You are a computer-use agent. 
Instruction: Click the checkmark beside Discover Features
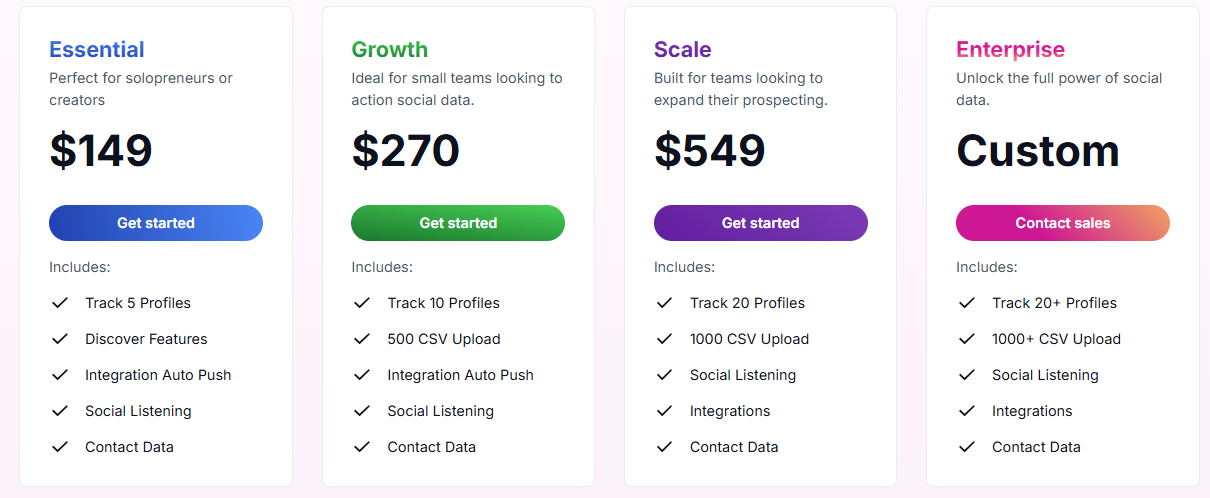(x=60, y=339)
